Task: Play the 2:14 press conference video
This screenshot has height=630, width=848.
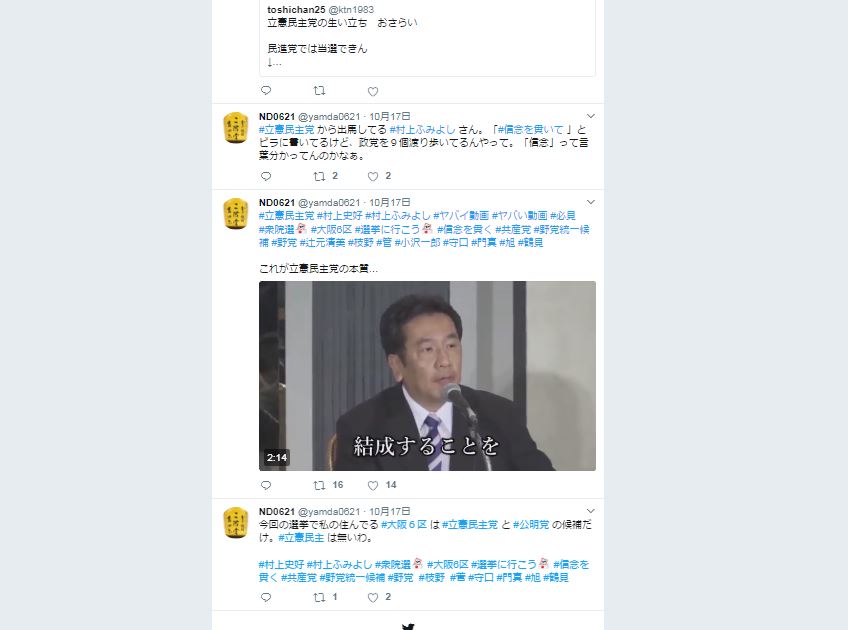Action: [427, 376]
